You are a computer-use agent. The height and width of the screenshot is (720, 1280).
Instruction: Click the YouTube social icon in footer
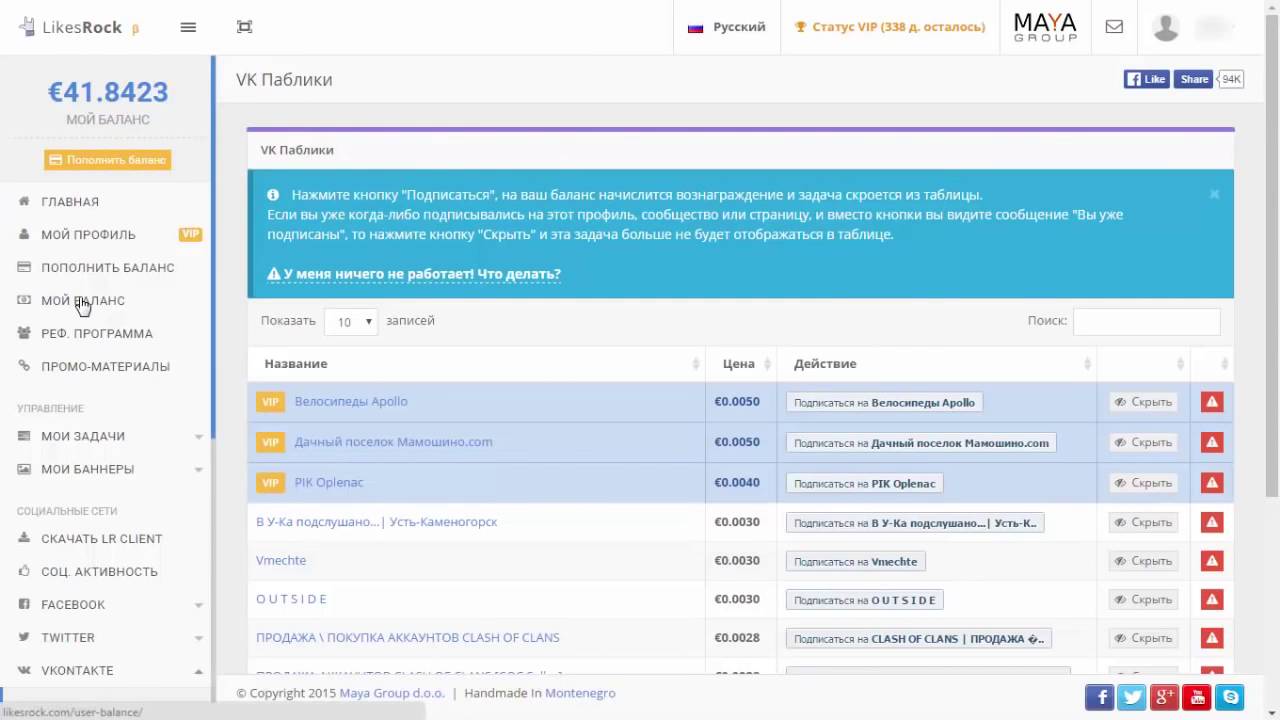pyautogui.click(x=1197, y=697)
